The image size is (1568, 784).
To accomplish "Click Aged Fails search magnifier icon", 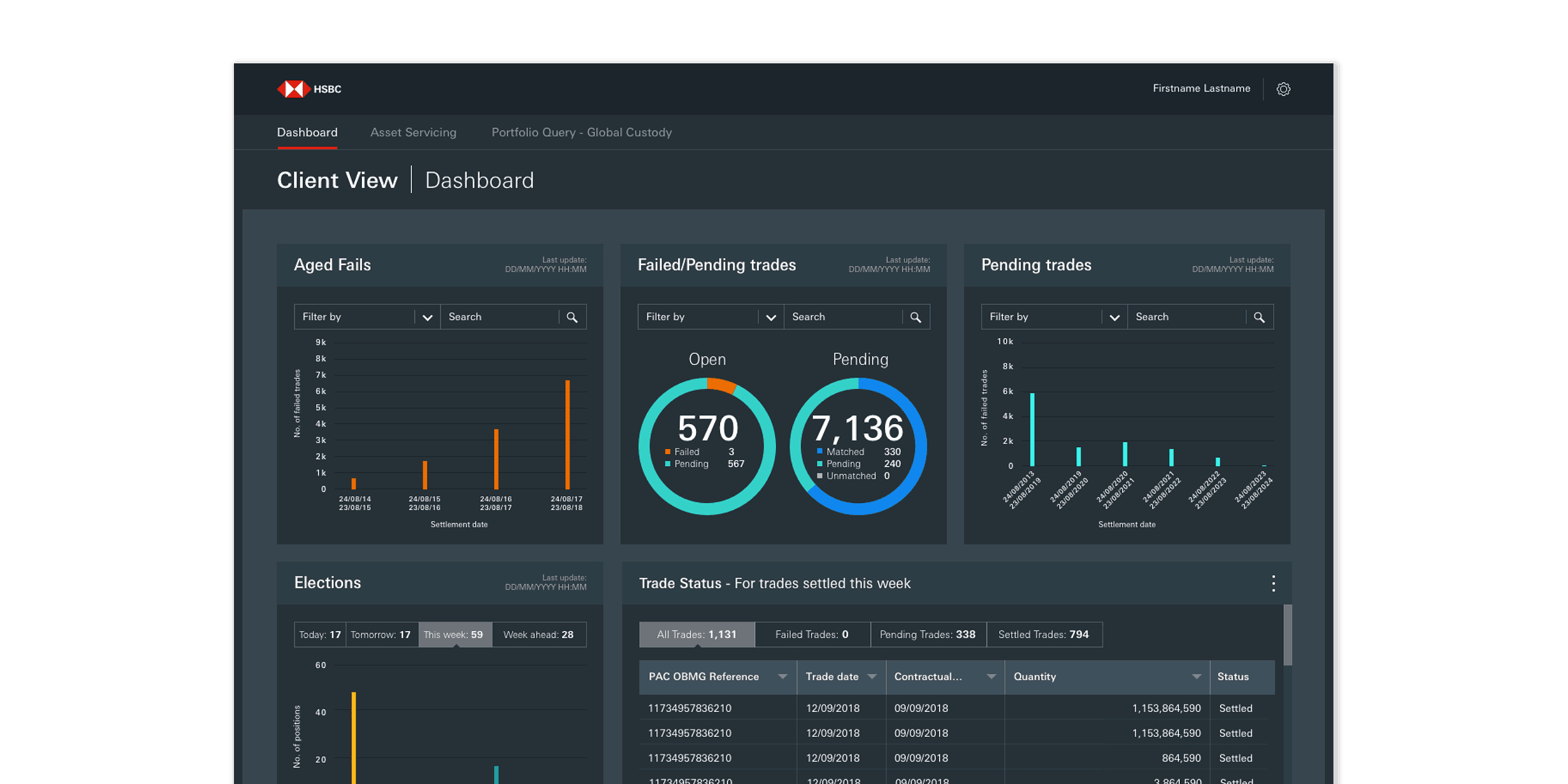I will coord(572,317).
